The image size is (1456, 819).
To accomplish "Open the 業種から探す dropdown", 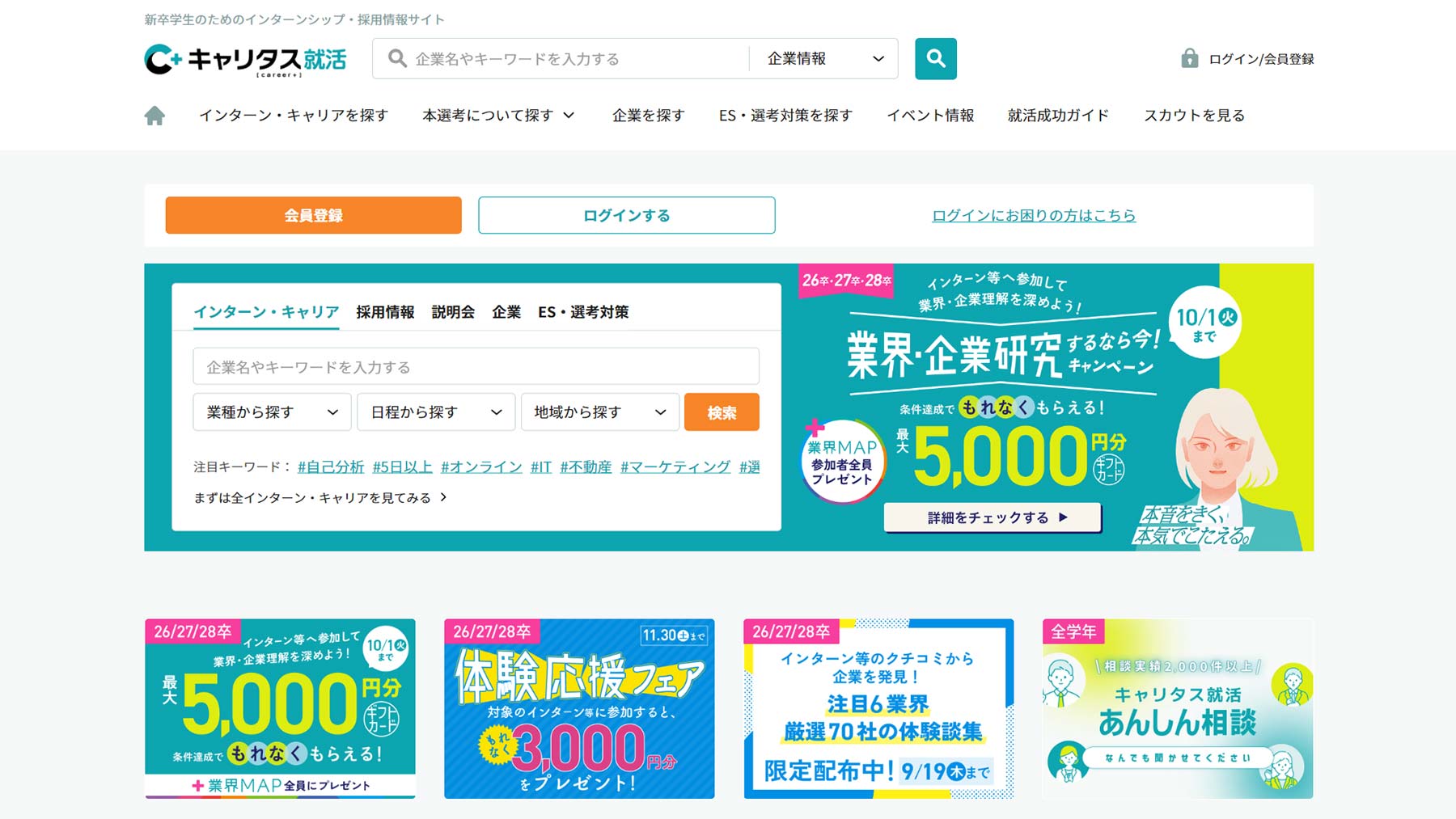I will (272, 412).
